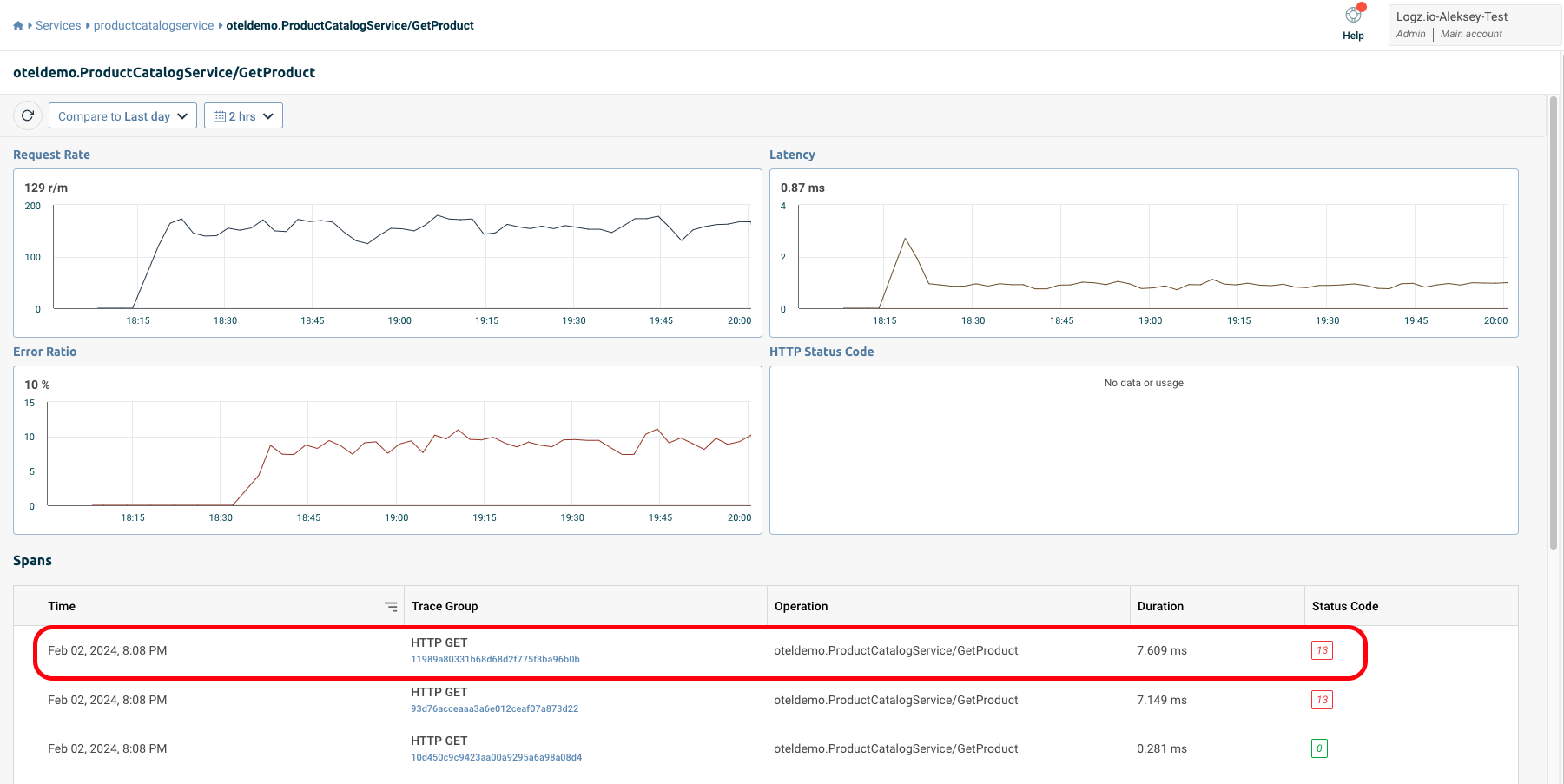Viewport: 1564px width, 784px height.
Task: Click red status code 13 in 7.609 ms row
Action: point(1322,650)
